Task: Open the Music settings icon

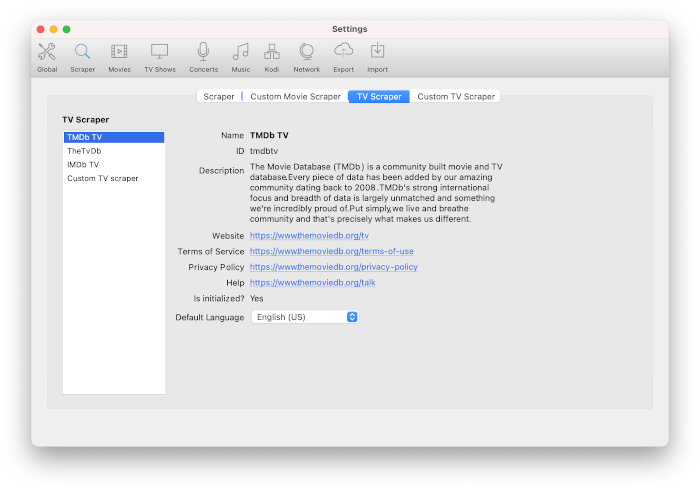Action: 241,58
